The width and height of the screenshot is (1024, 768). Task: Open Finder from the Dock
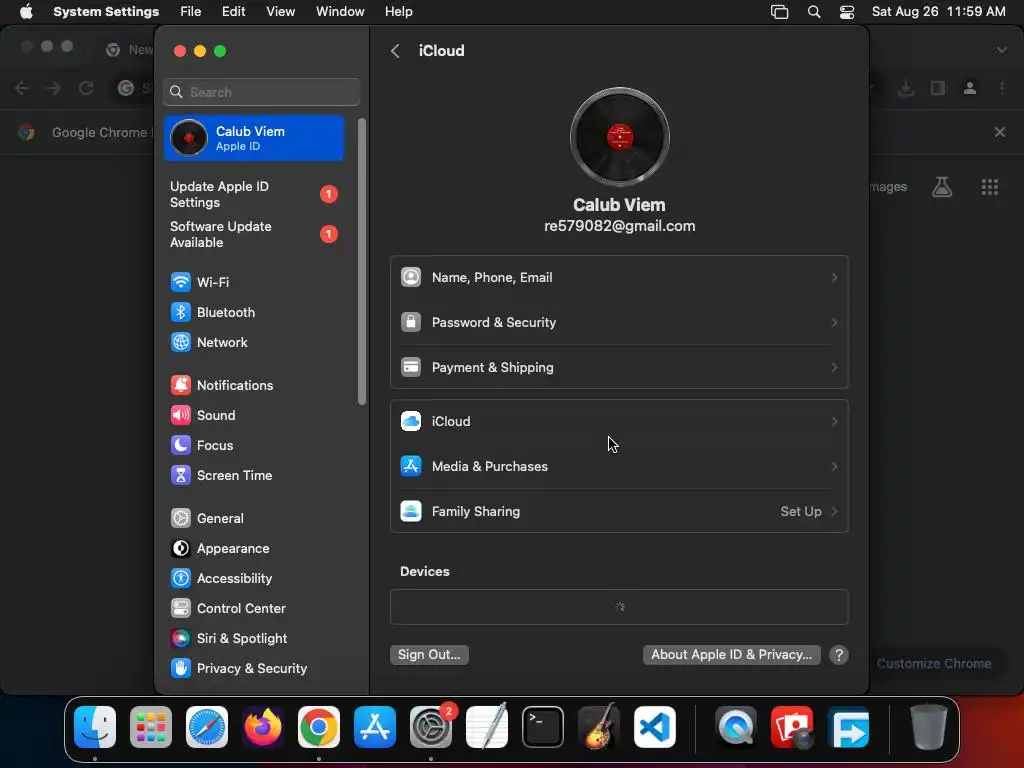(x=95, y=727)
